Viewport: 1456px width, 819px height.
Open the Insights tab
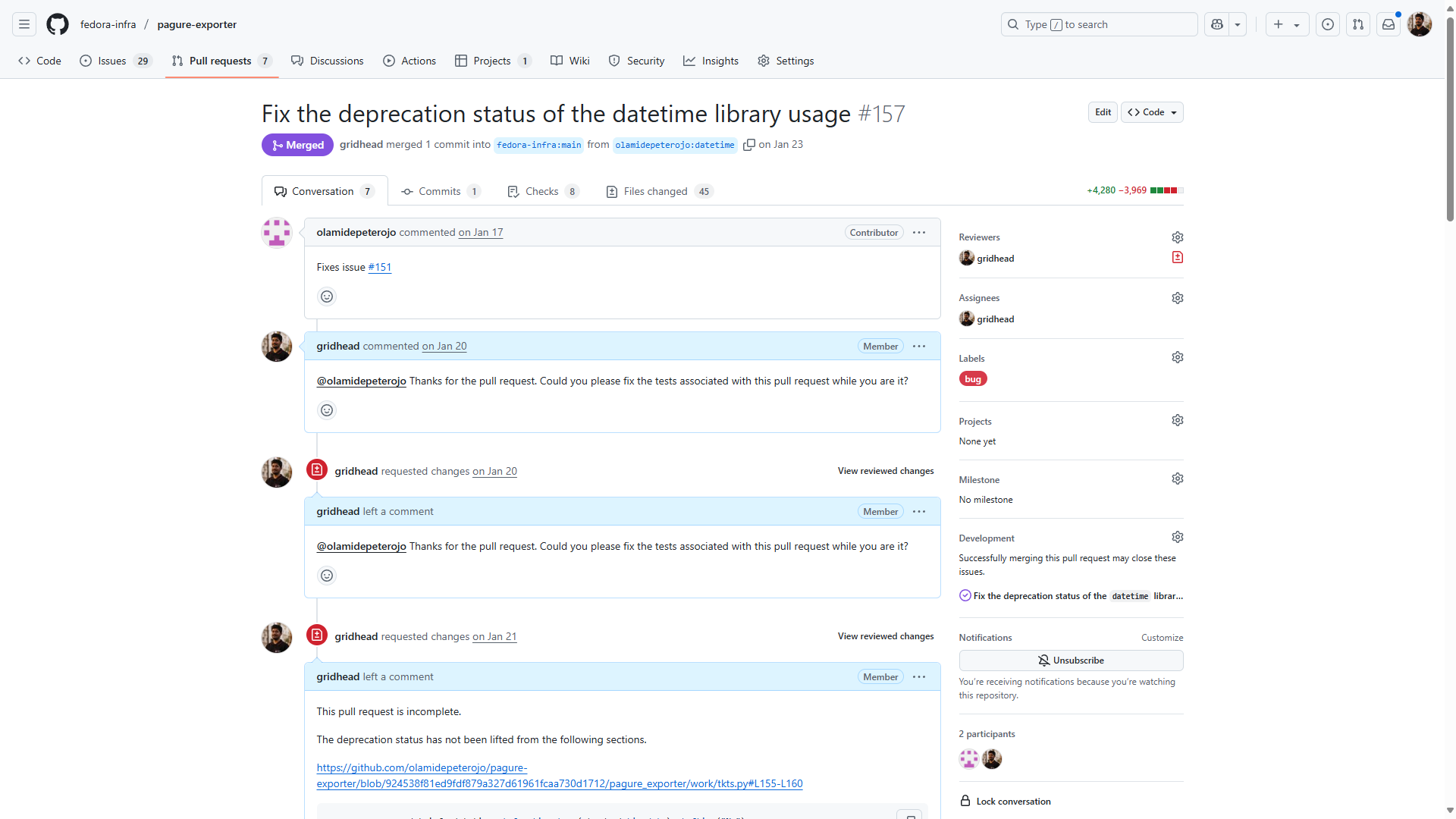(711, 61)
